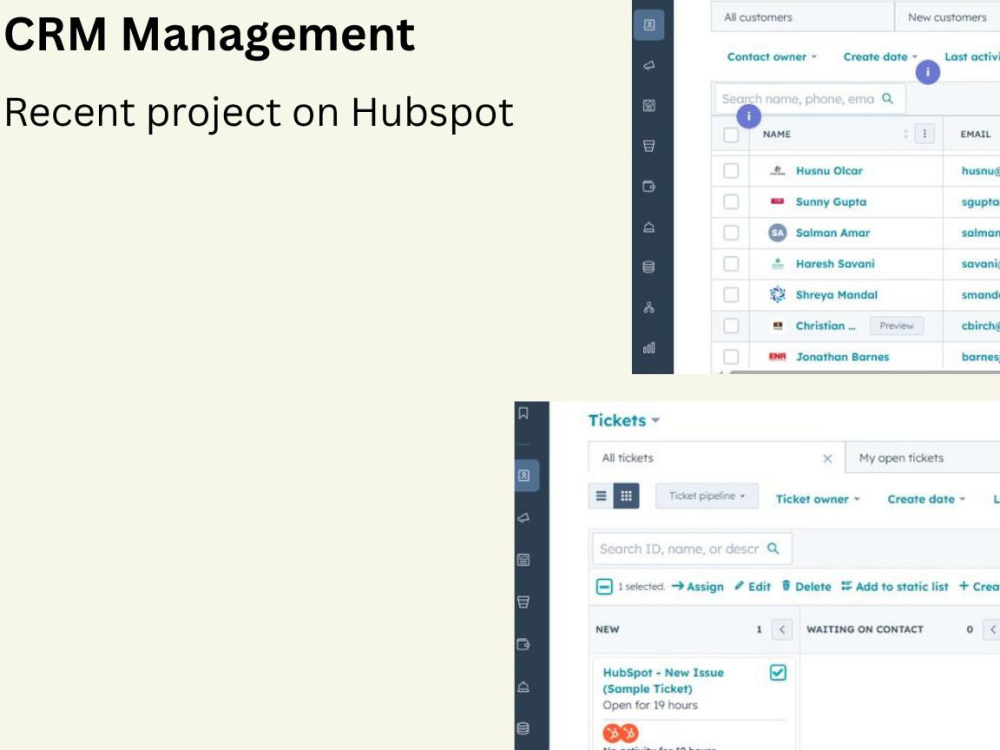Expand the Tickets object dropdown title
Image resolution: width=1000 pixels, height=750 pixels.
pos(624,420)
